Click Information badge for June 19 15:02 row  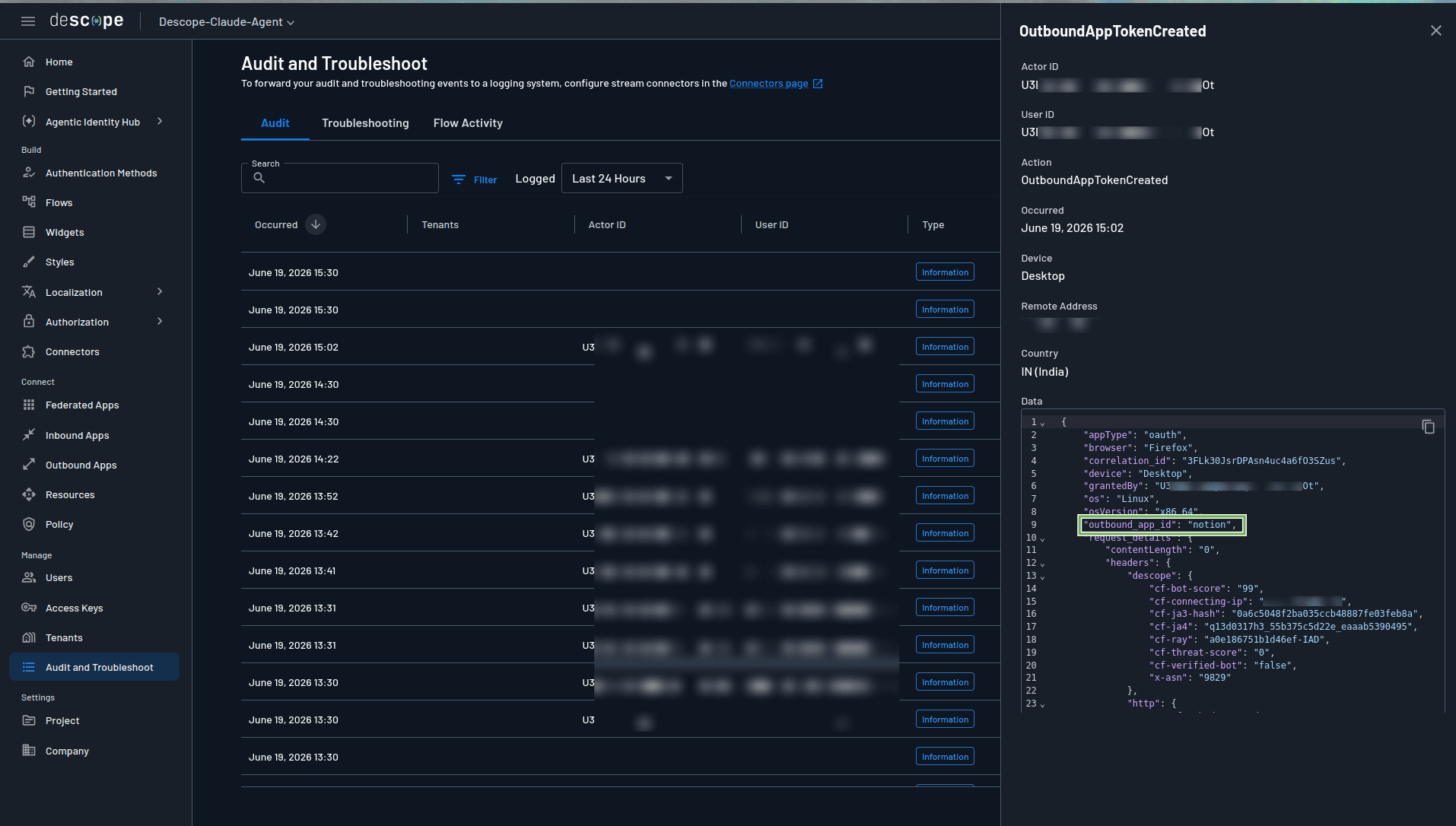click(x=945, y=347)
